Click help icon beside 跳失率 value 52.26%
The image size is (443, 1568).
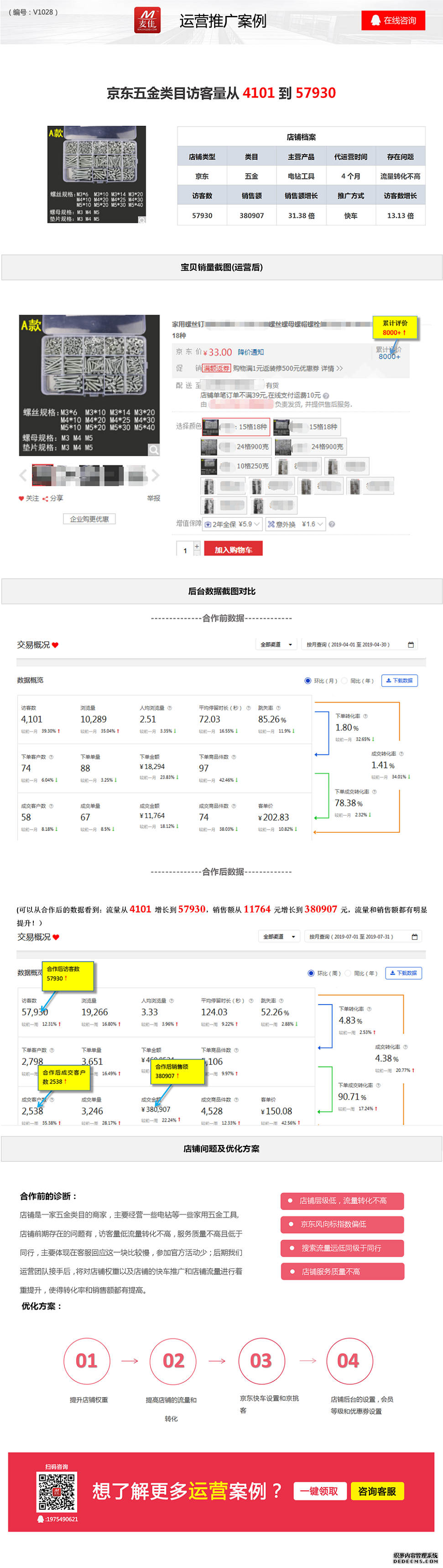281,1001
